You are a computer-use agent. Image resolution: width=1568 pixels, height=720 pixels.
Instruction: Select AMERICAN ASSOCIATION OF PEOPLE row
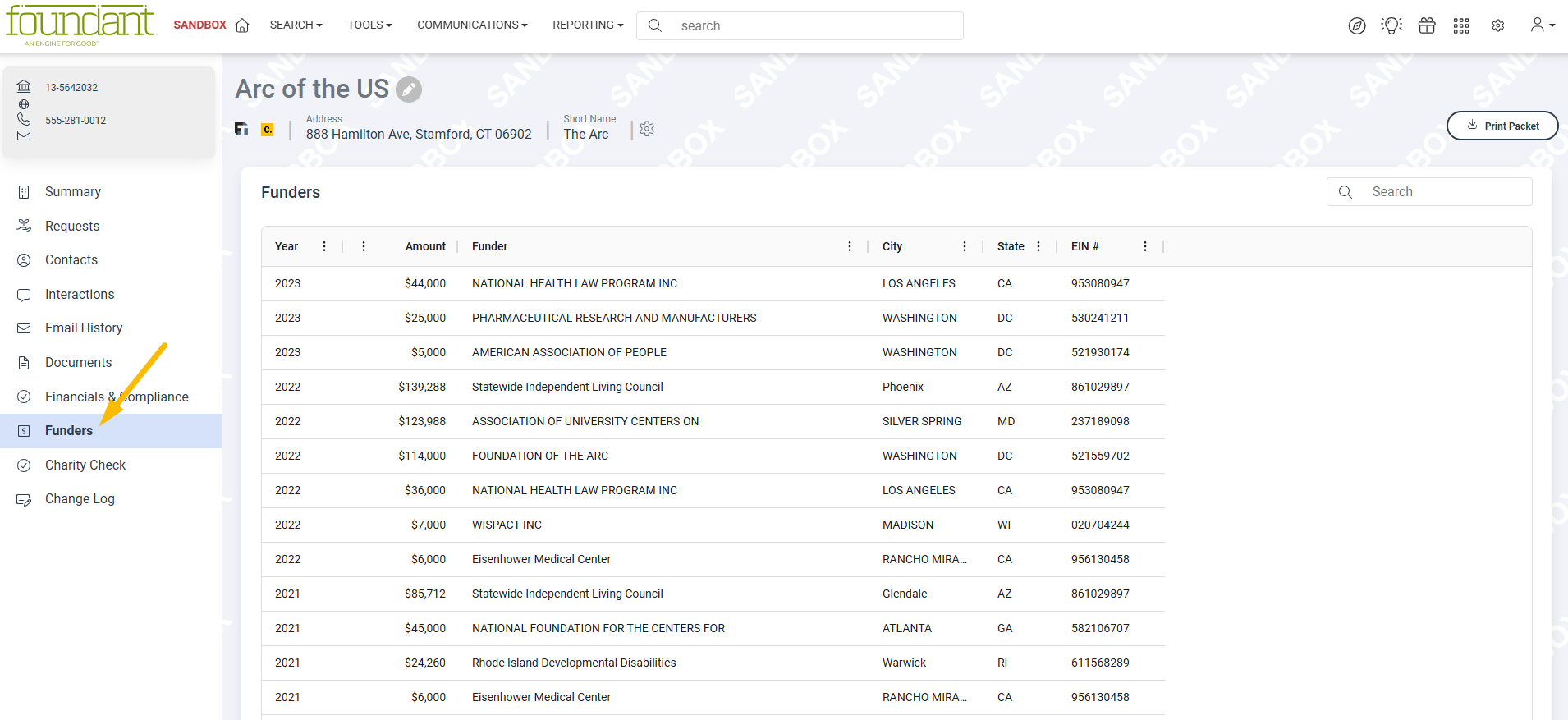tap(713, 352)
